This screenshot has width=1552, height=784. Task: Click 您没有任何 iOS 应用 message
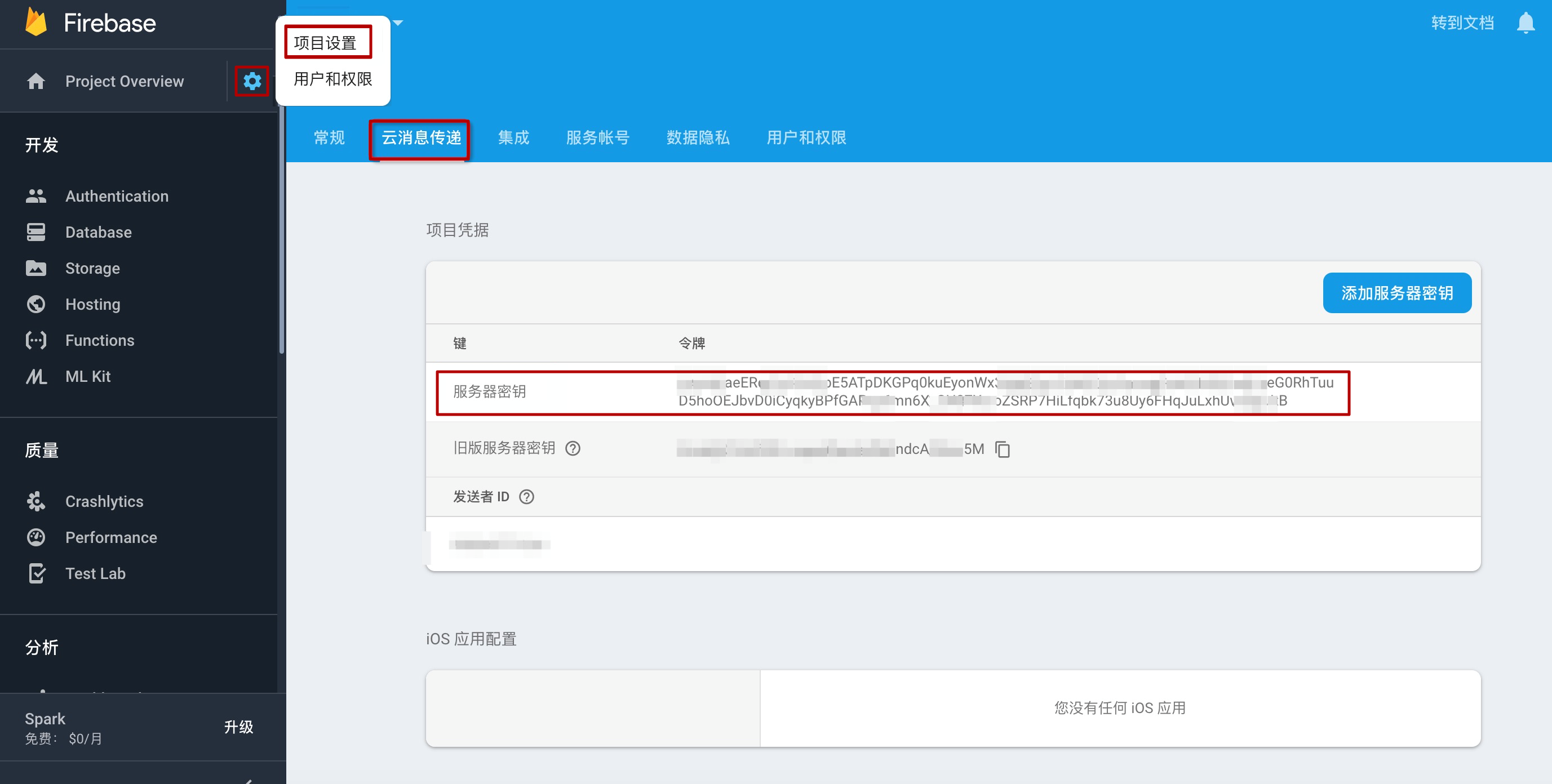1119,707
